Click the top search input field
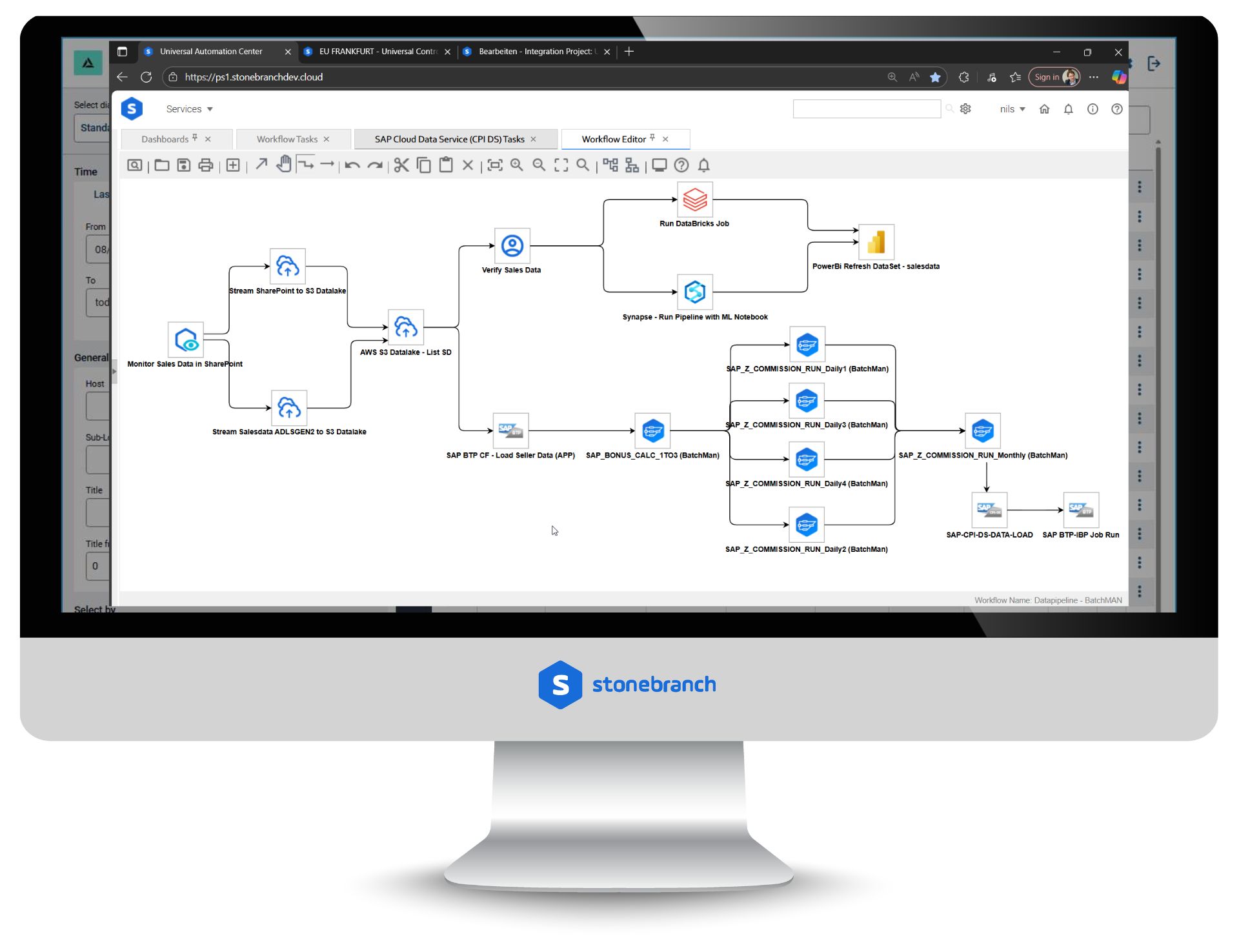Viewport: 1239px width, 952px height. (866, 109)
